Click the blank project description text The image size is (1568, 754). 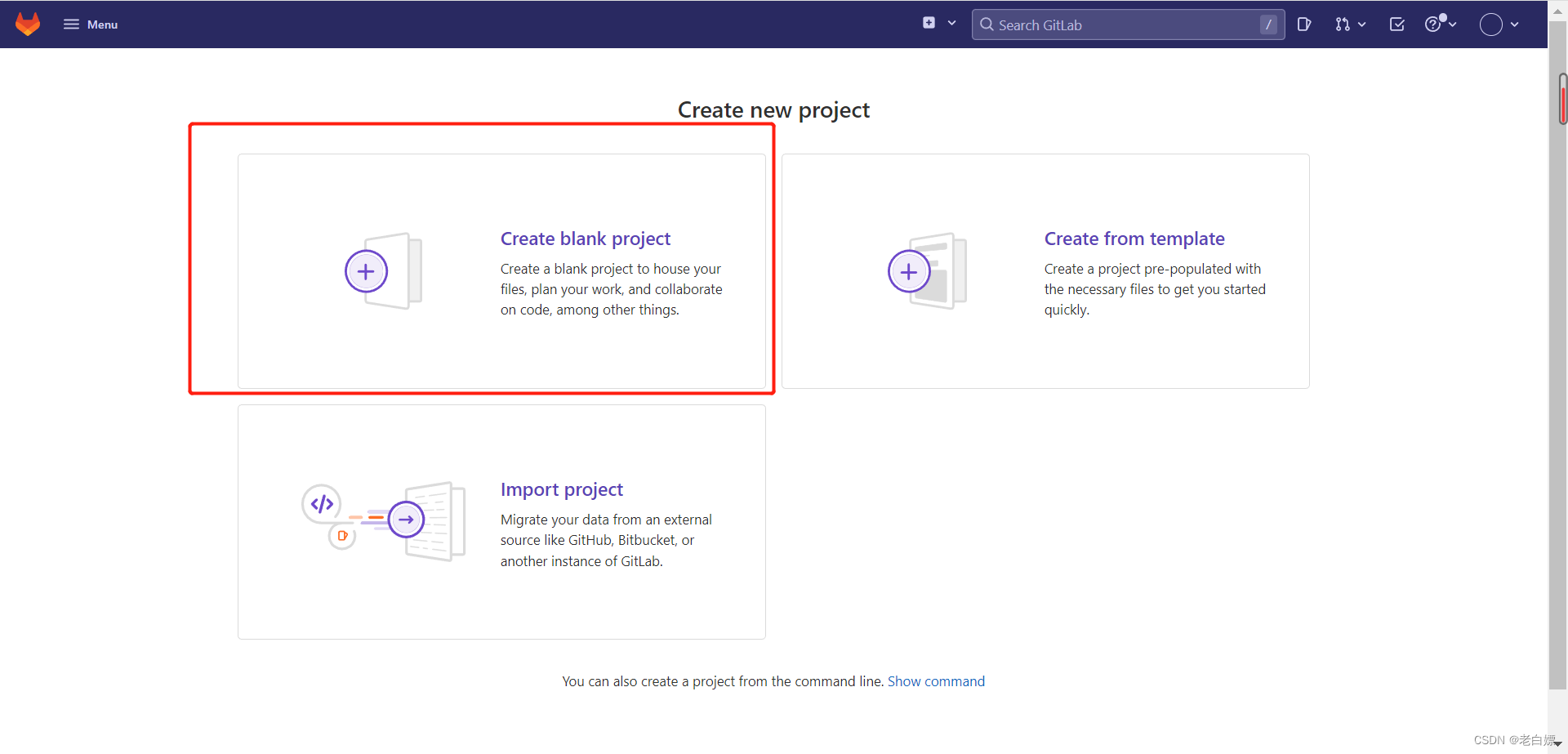tap(612, 289)
